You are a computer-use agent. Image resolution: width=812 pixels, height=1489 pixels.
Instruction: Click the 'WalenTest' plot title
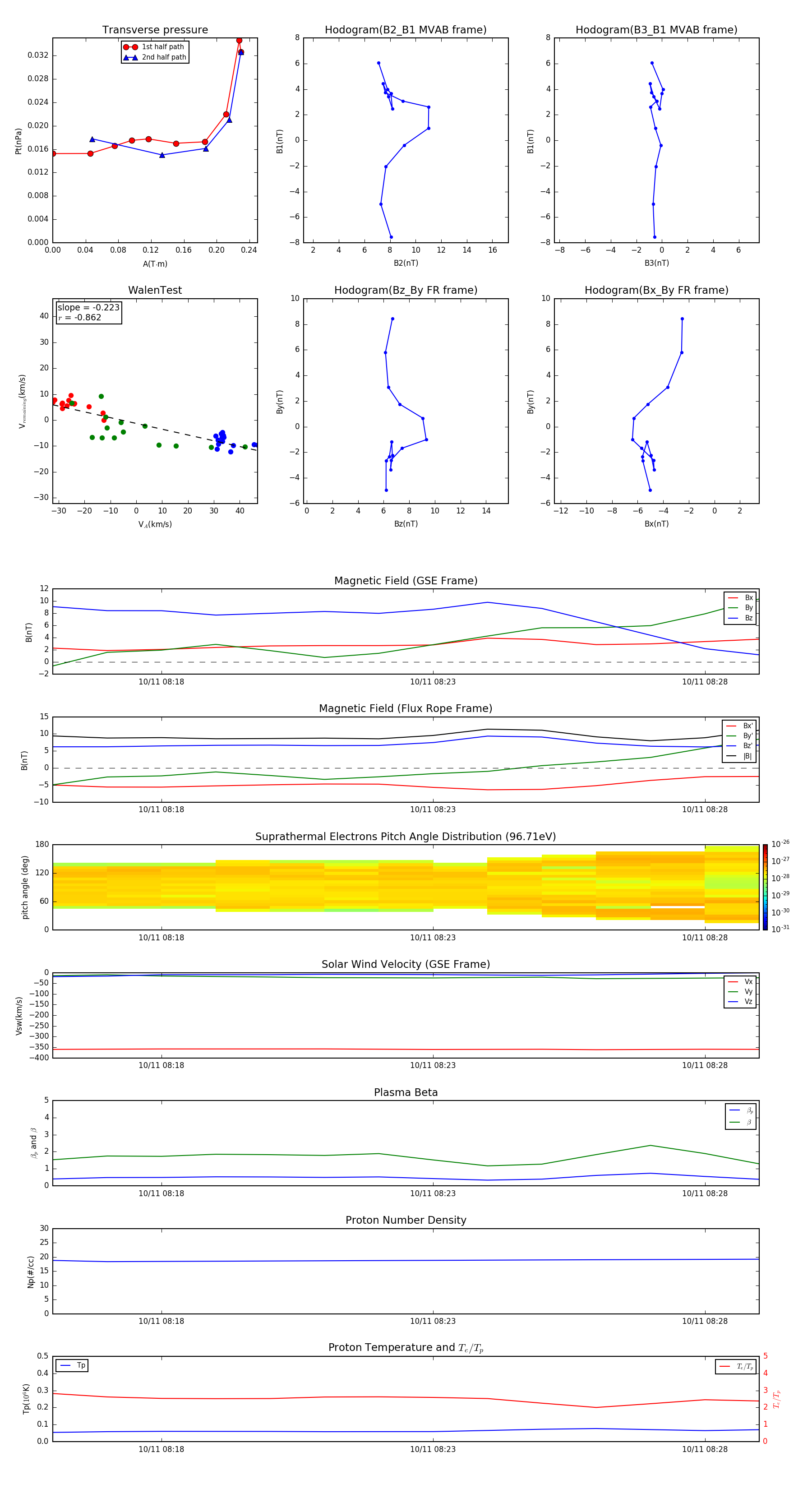tap(155, 290)
